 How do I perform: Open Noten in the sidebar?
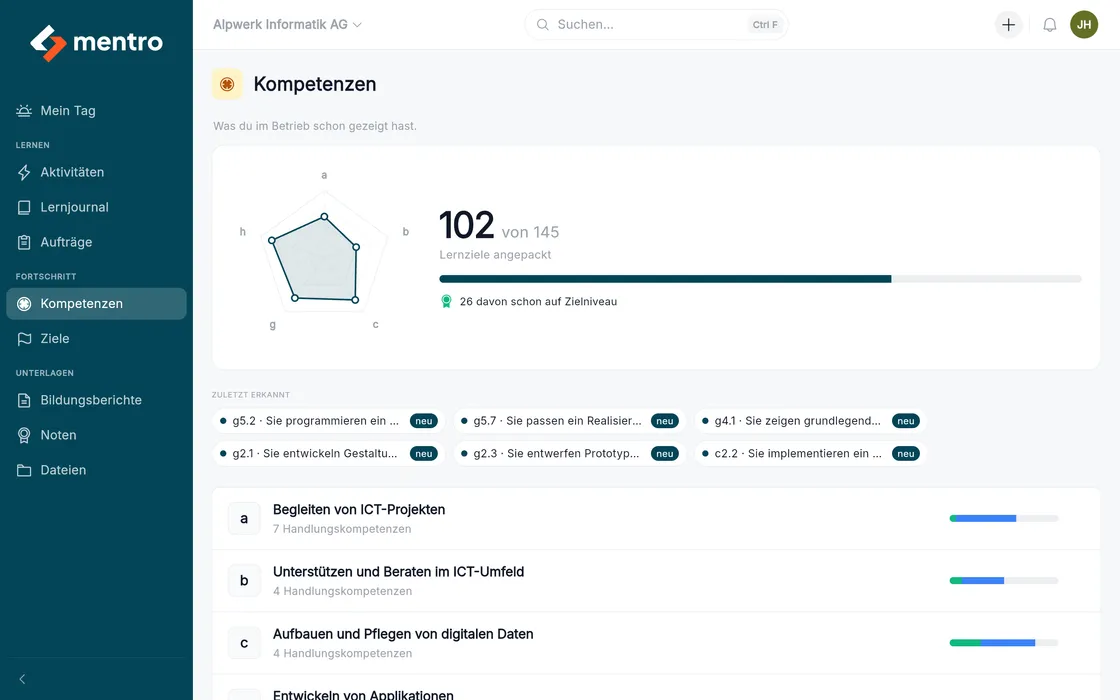(96, 435)
